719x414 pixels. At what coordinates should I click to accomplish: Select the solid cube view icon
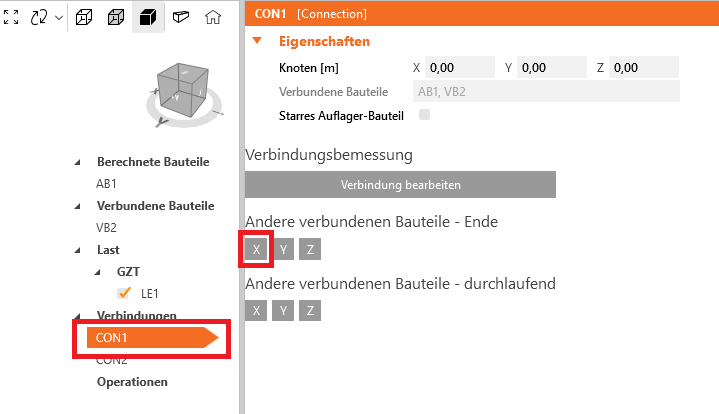click(x=148, y=17)
